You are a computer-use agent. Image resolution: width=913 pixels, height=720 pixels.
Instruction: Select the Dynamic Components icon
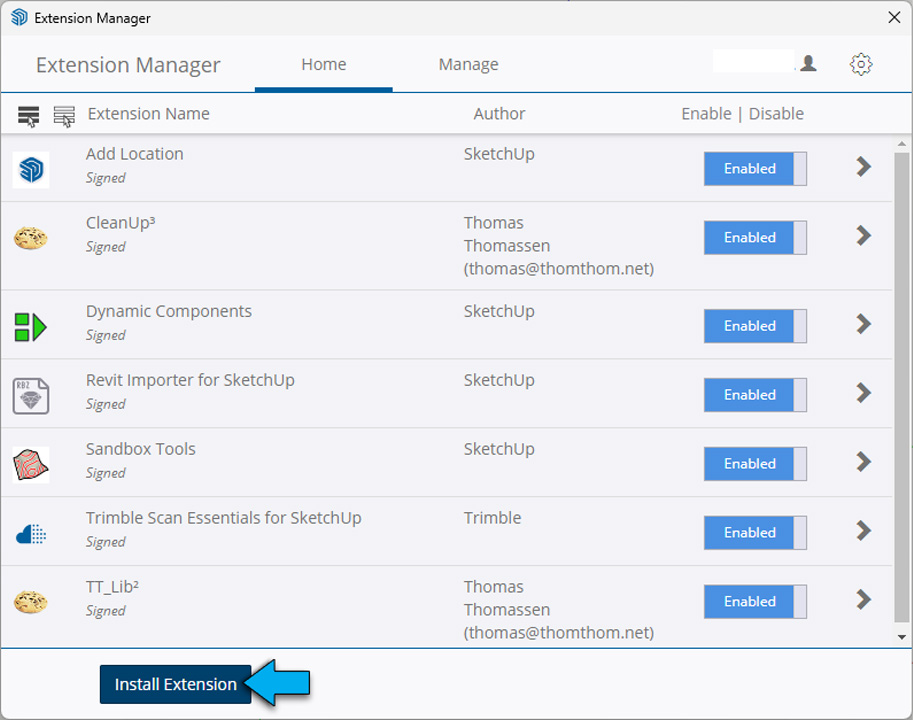coord(31,326)
